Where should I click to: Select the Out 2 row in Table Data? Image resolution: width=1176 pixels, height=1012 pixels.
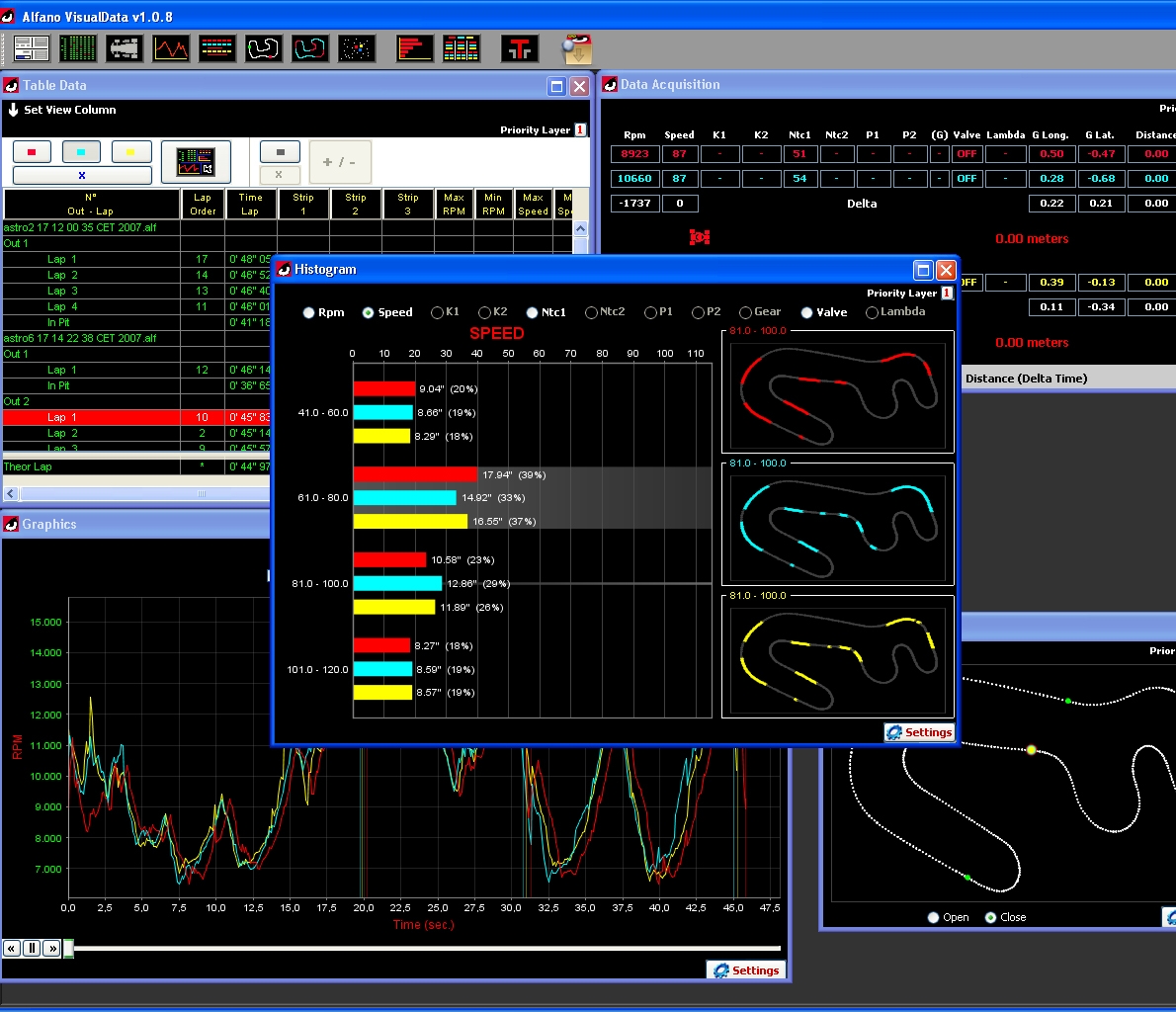(x=136, y=401)
